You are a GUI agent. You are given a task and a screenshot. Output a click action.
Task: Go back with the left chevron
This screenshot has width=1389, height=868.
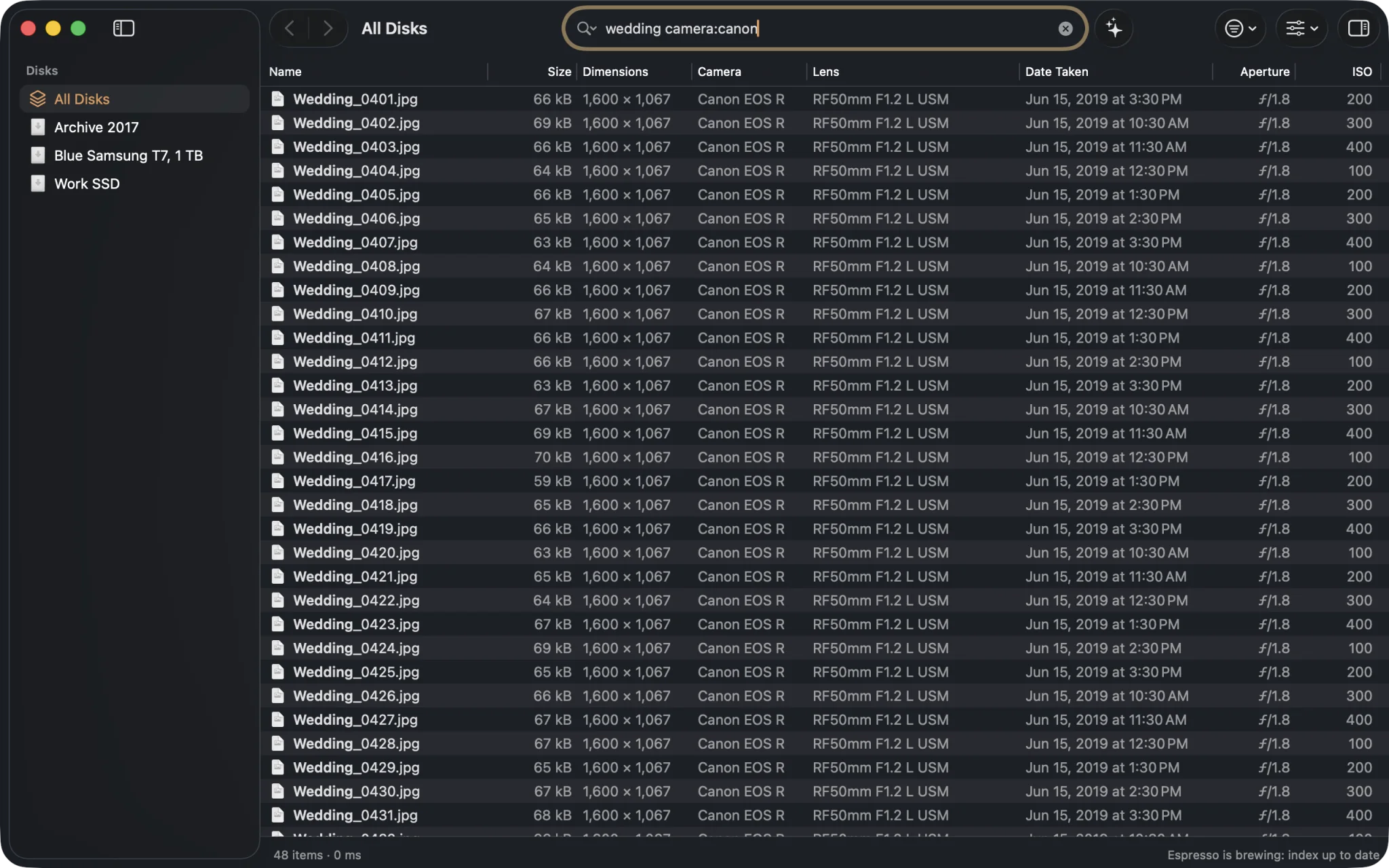click(x=290, y=28)
